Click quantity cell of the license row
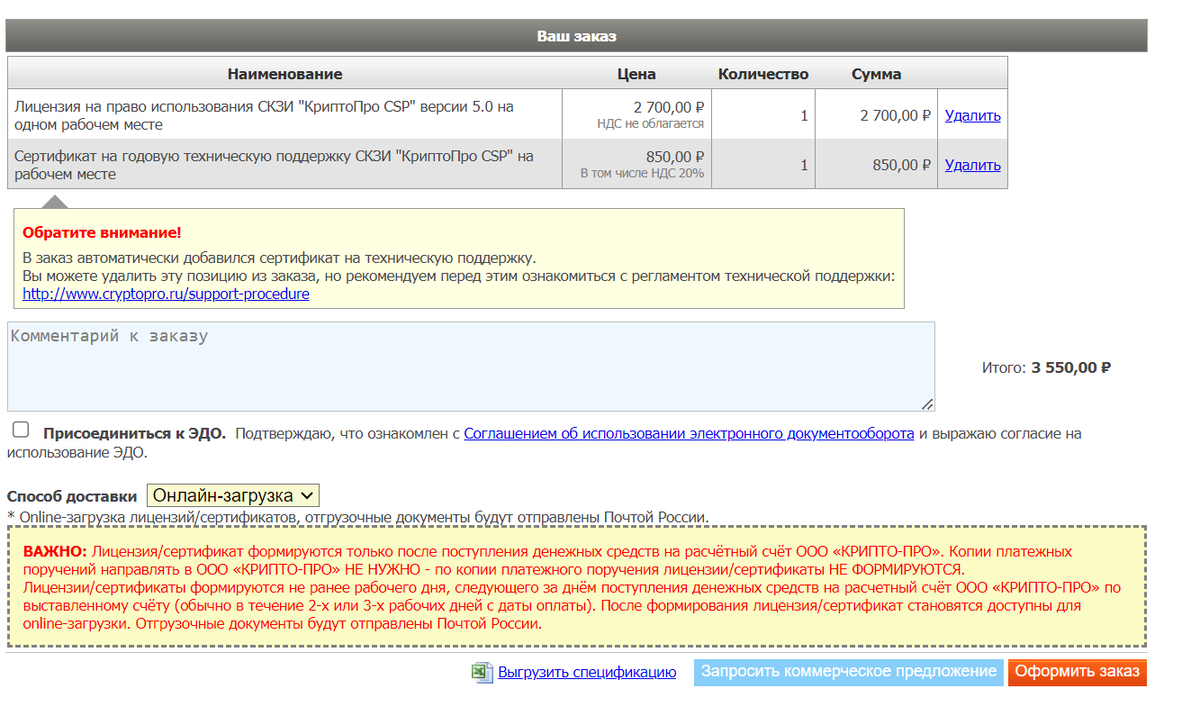Screen dimensions: 1200x725 tap(763, 115)
